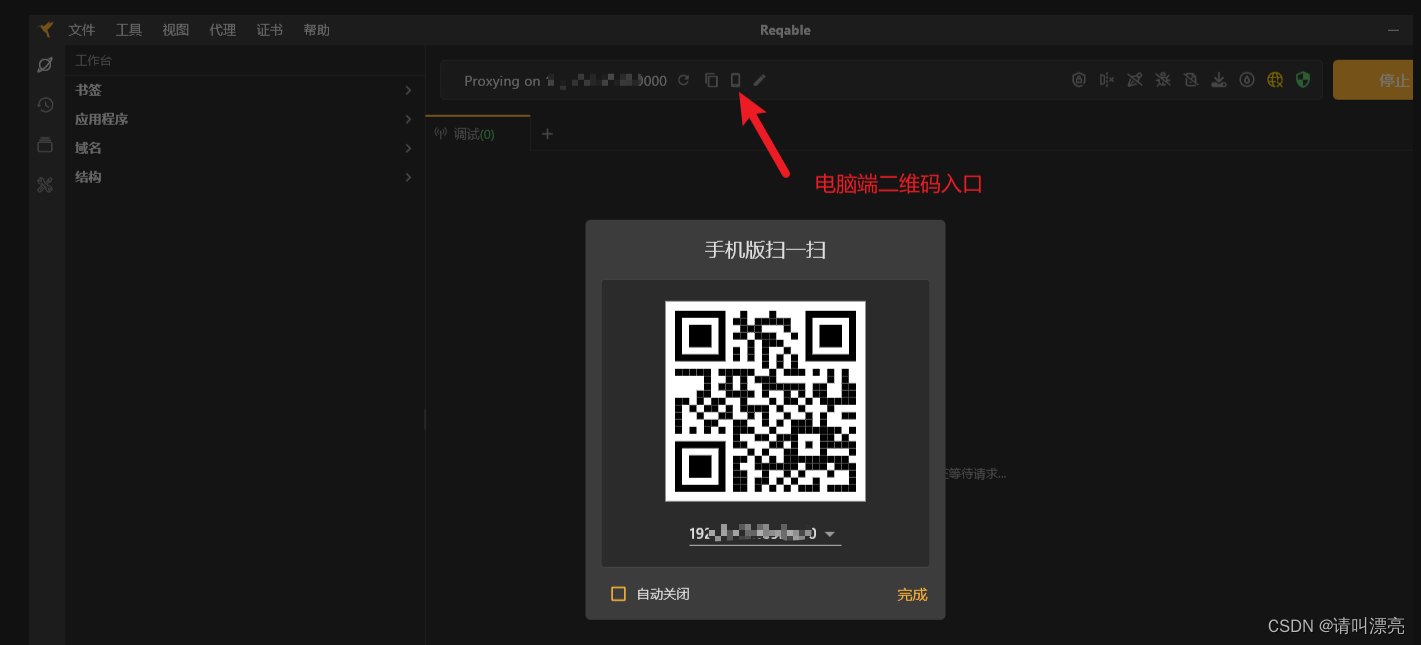Expand the 结构 section chevron

(408, 177)
